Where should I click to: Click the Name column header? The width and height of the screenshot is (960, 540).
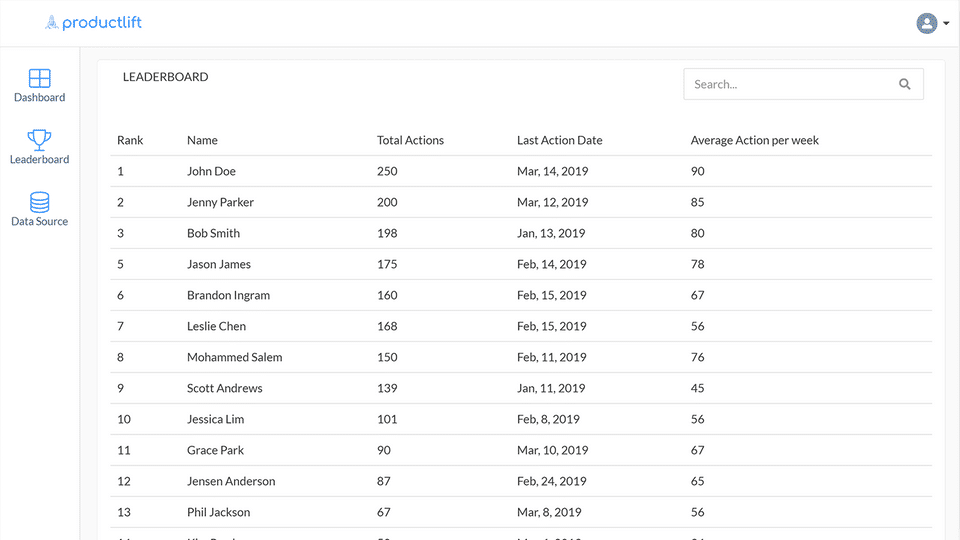[202, 140]
